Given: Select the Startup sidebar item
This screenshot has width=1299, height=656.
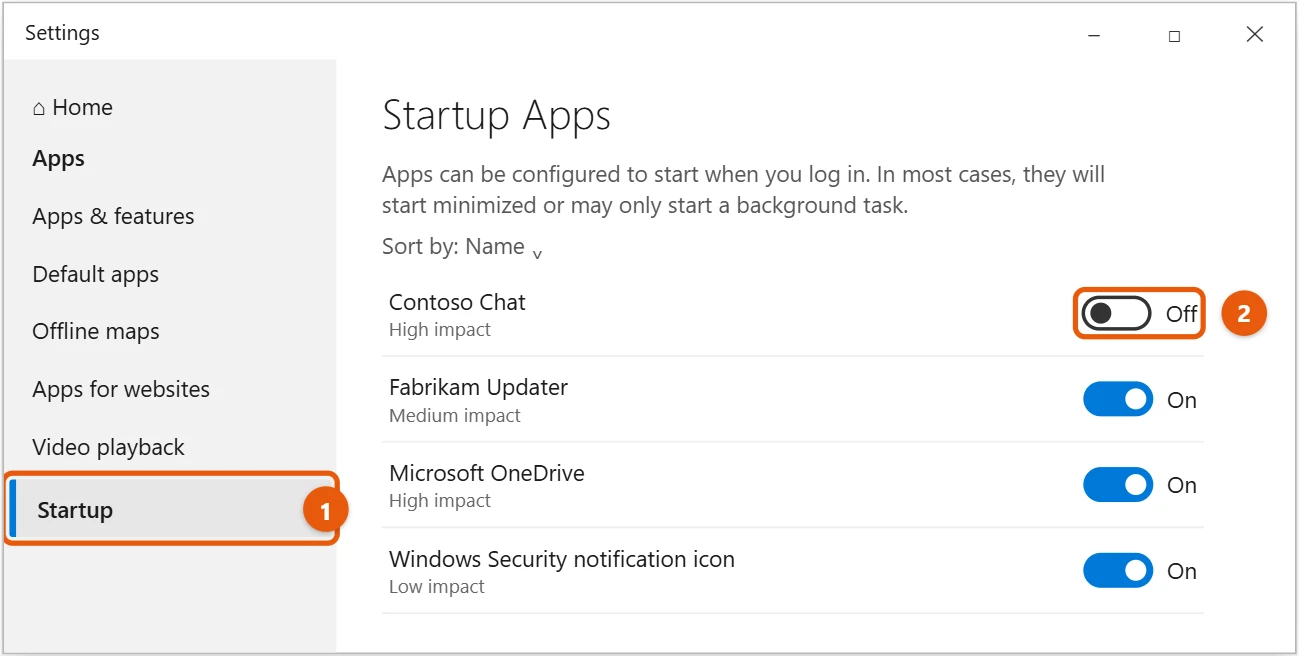Looking at the screenshot, I should 171,509.
